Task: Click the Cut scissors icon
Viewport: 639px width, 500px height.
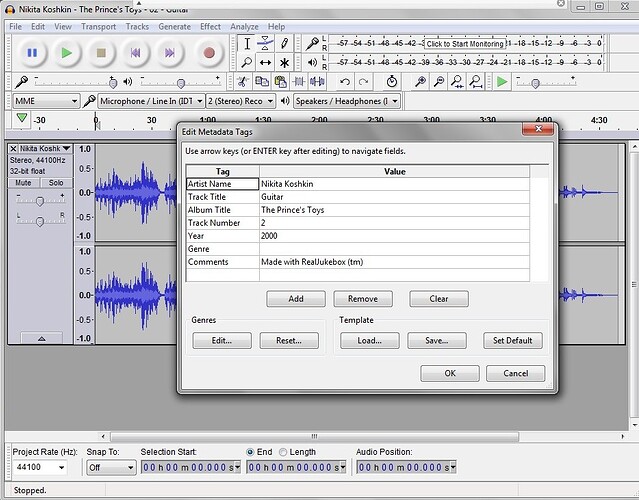Action: pyautogui.click(x=243, y=82)
